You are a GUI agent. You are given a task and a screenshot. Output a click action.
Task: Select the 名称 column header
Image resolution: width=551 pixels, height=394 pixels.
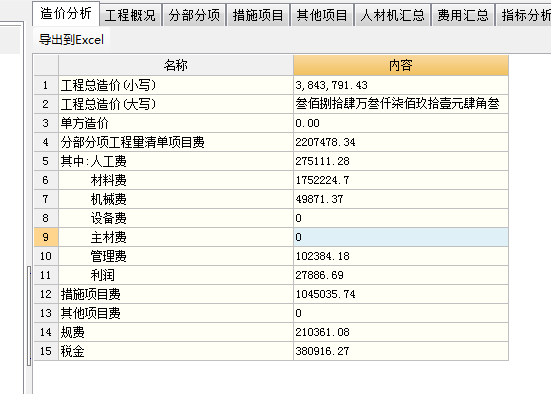[176, 65]
